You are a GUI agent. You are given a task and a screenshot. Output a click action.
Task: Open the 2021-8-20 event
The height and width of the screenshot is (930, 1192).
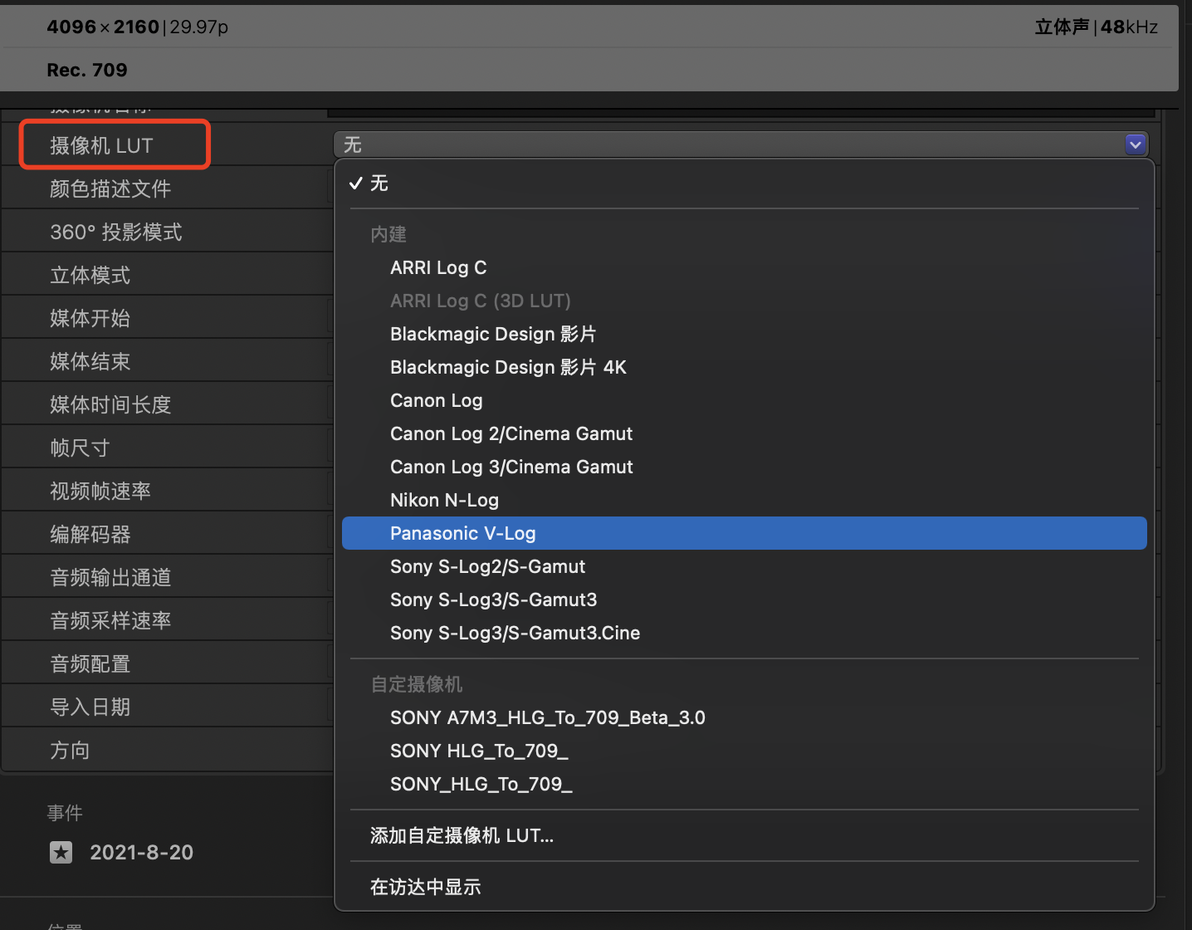141,852
